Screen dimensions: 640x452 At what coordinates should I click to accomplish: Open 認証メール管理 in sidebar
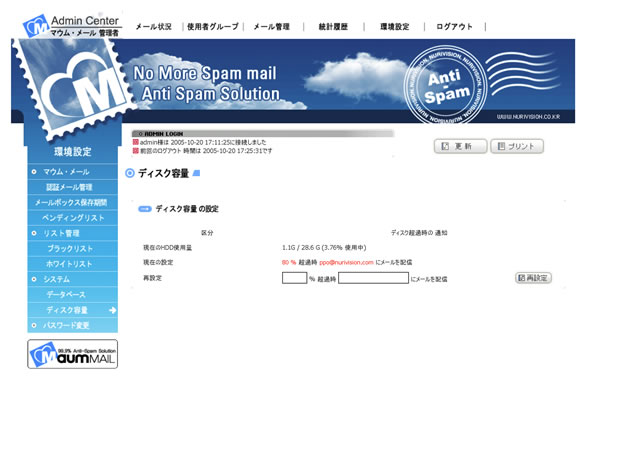click(72, 187)
